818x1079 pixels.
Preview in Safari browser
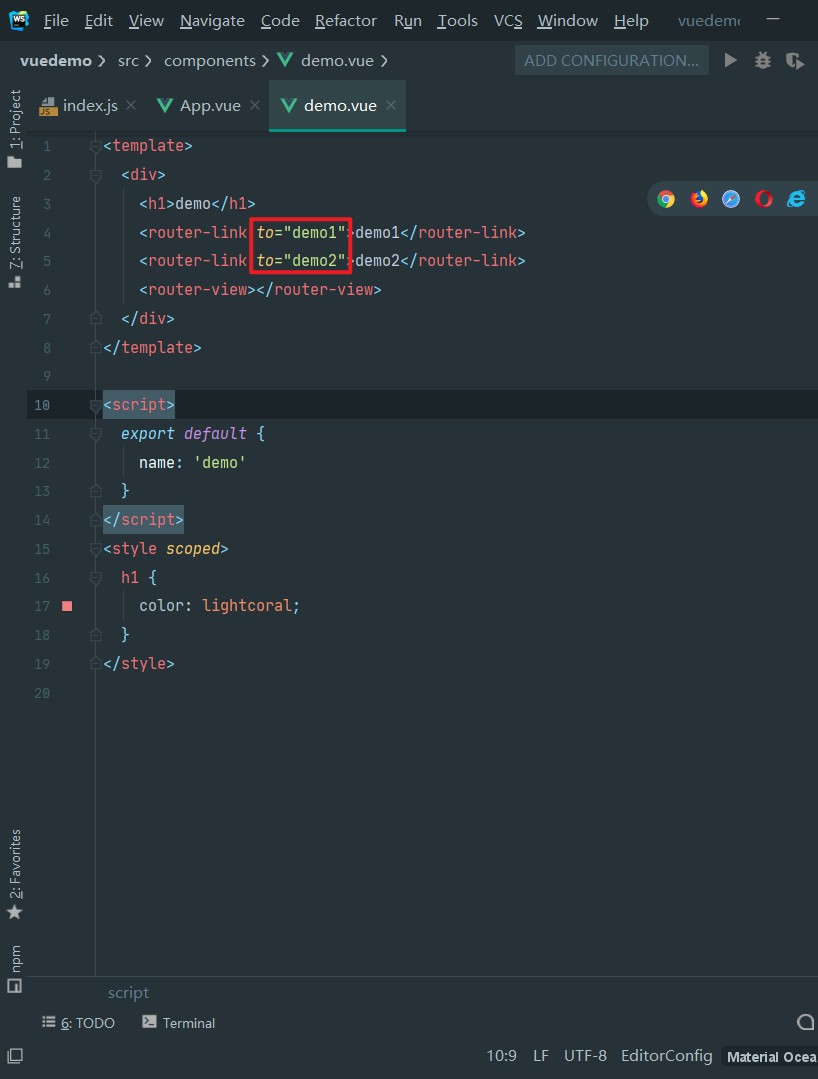(x=731, y=200)
